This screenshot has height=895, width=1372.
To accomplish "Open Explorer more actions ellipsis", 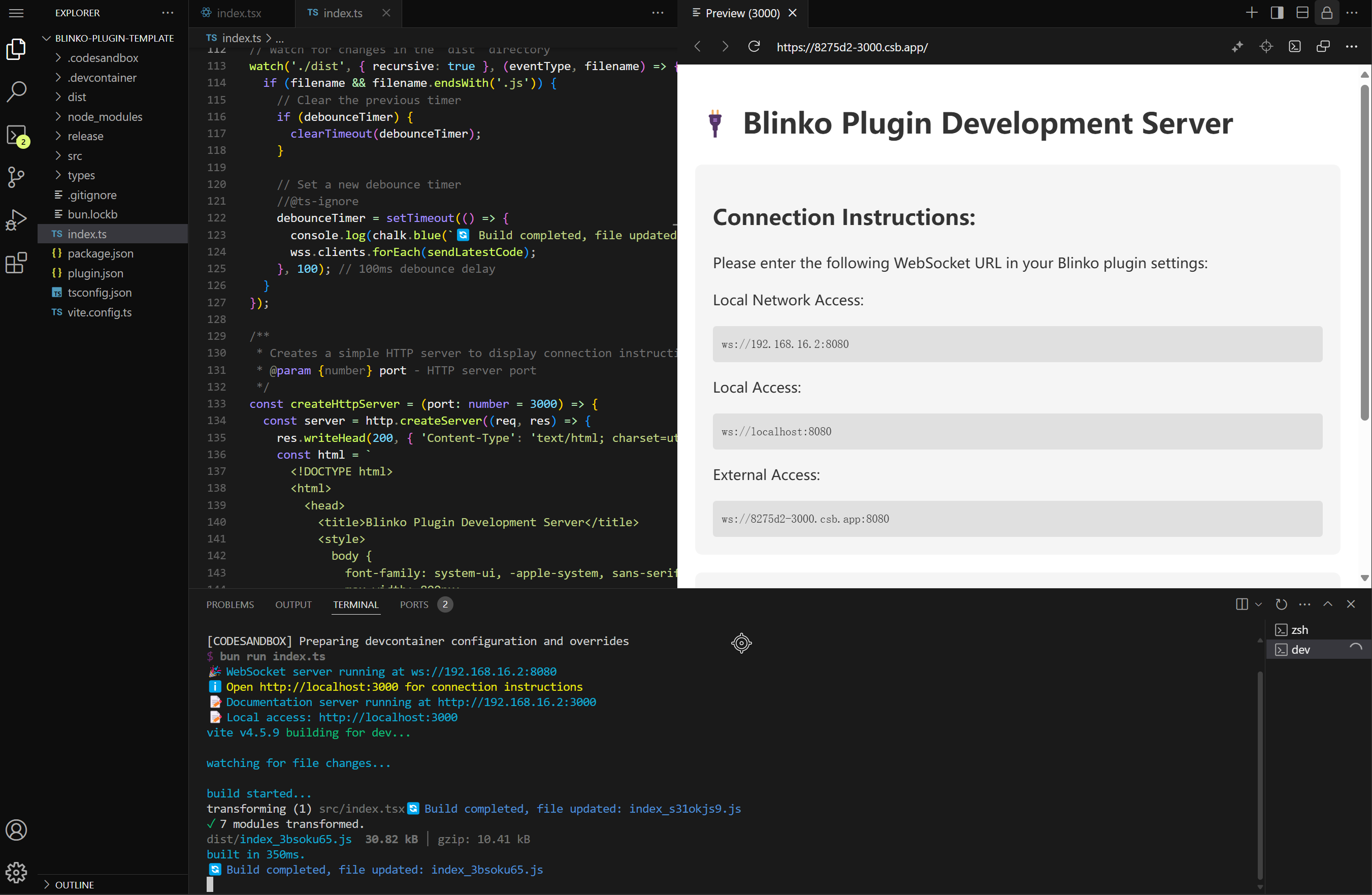I will (x=168, y=13).
